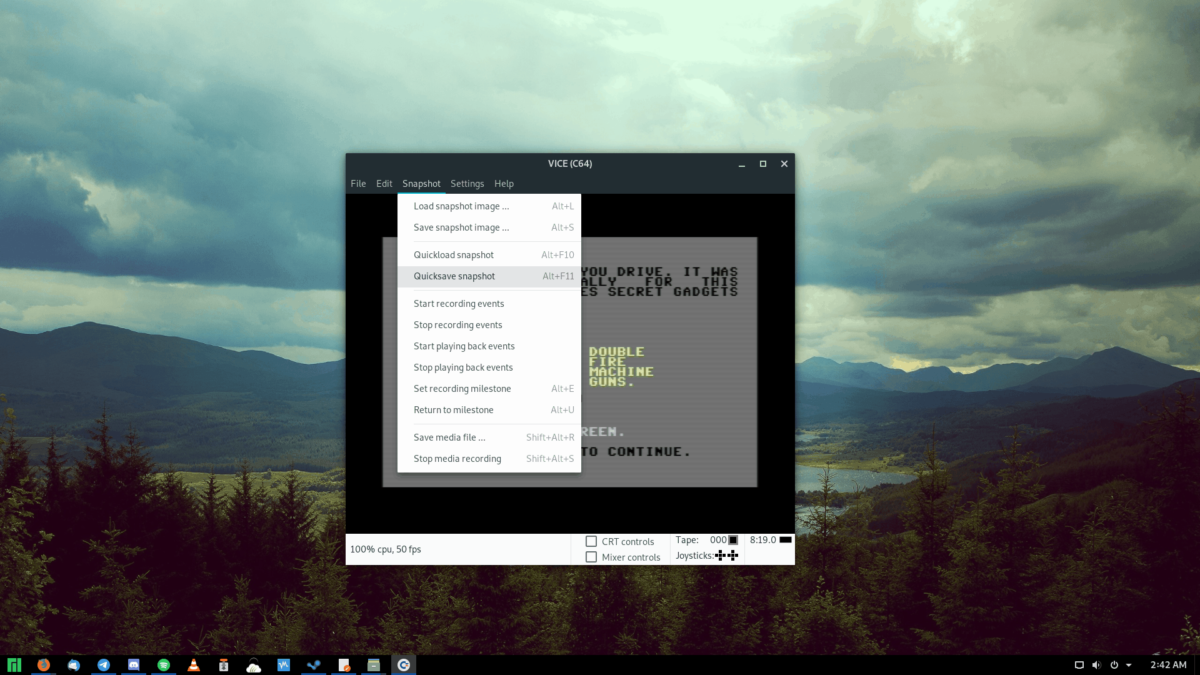Choose Start recording events

coord(489,304)
